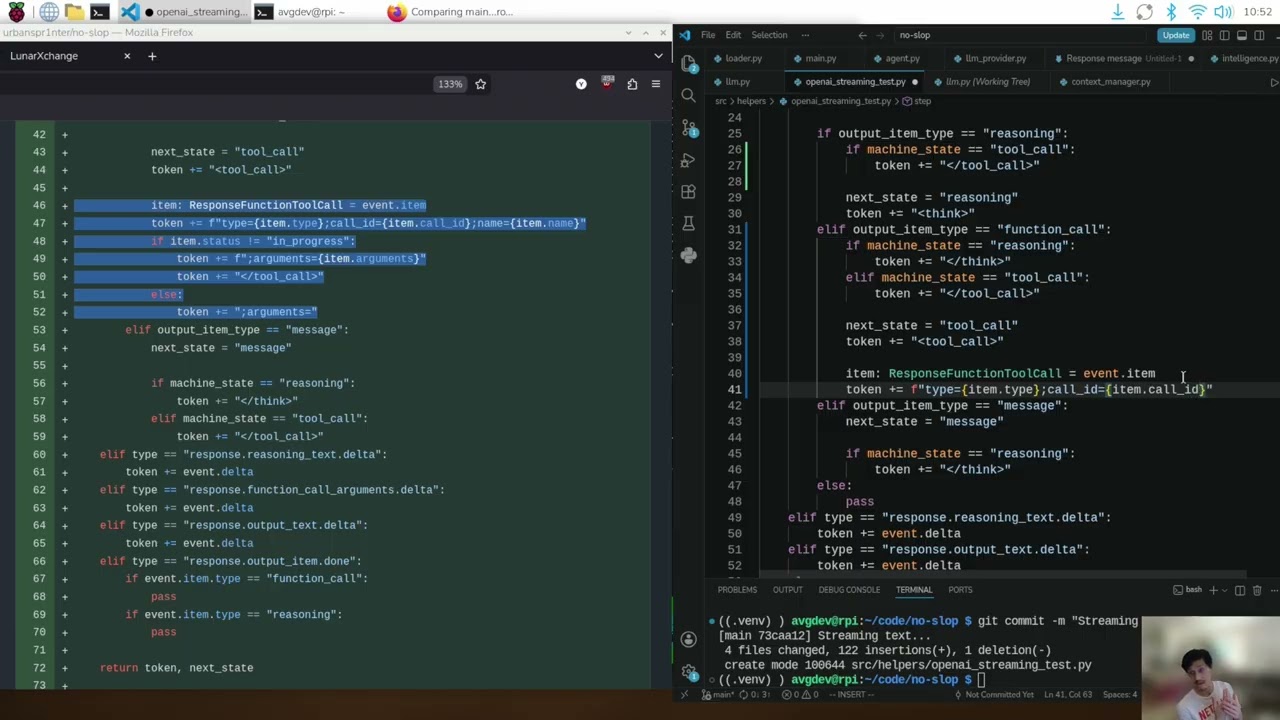Image resolution: width=1280 pixels, height=720 pixels.
Task: Click the openai_streaming_test.py breadcrumb
Action: click(x=836, y=101)
